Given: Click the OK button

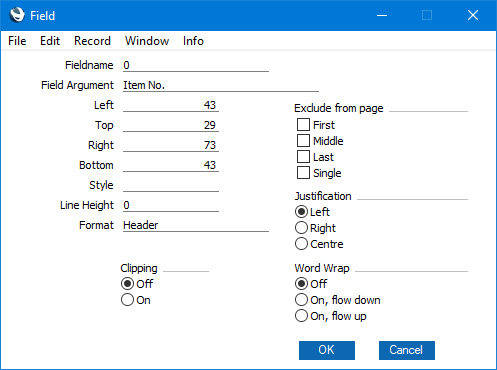Looking at the screenshot, I should [x=327, y=350].
